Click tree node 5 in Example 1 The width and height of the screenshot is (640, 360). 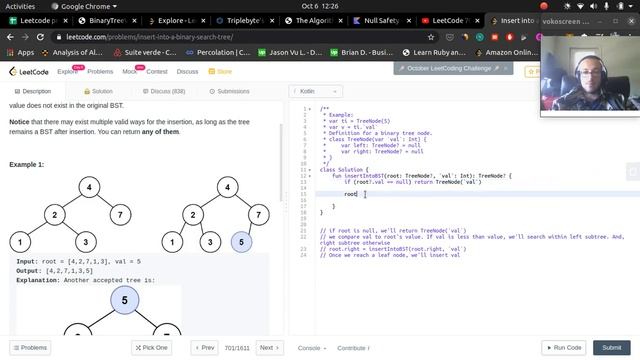(241, 242)
